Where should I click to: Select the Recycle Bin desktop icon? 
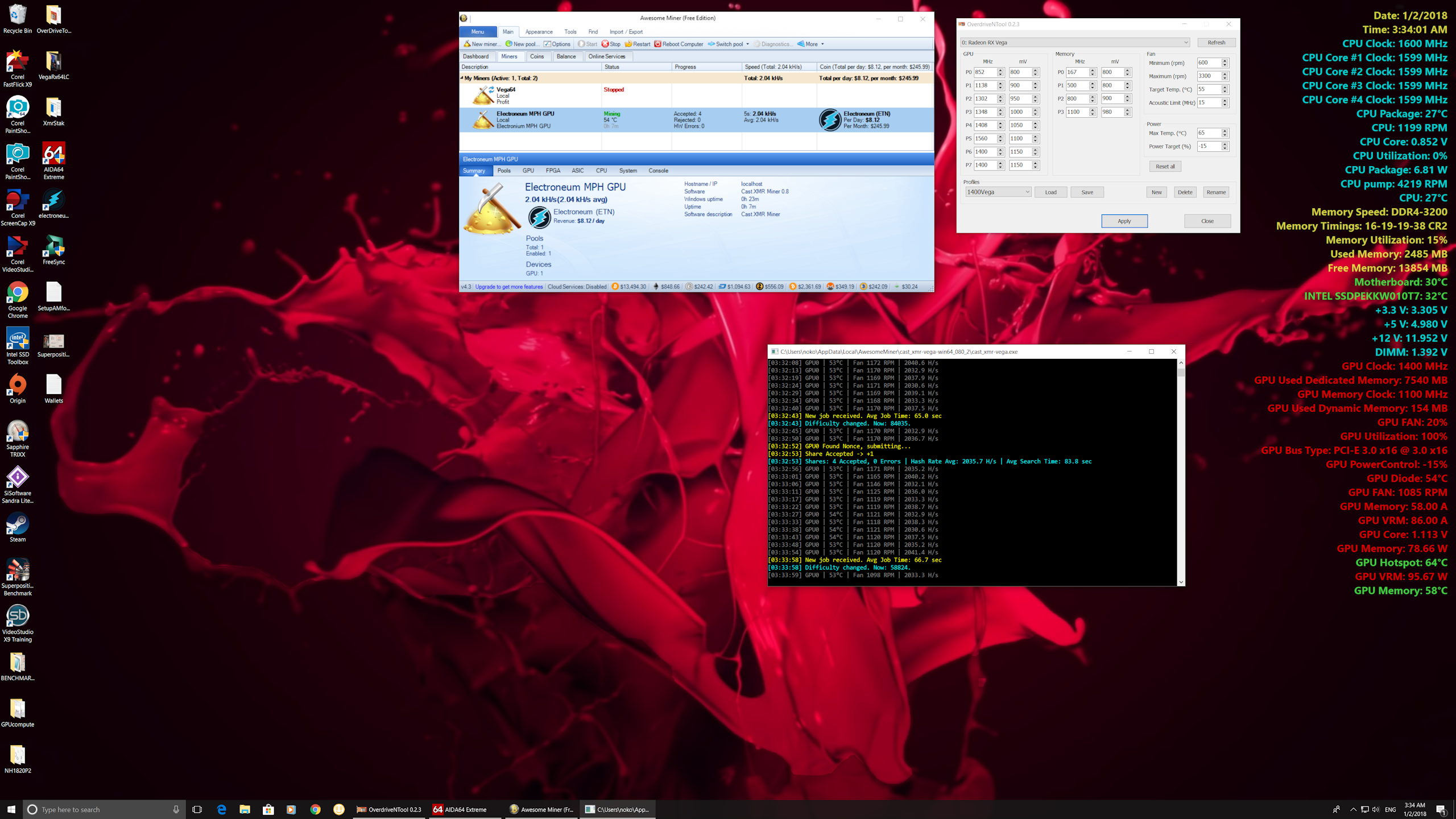(18, 19)
